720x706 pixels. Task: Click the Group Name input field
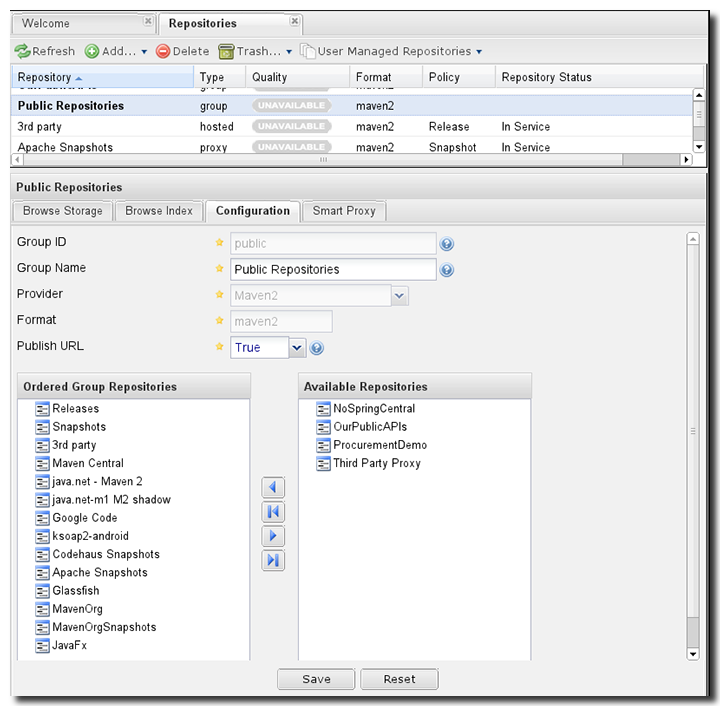[333, 269]
